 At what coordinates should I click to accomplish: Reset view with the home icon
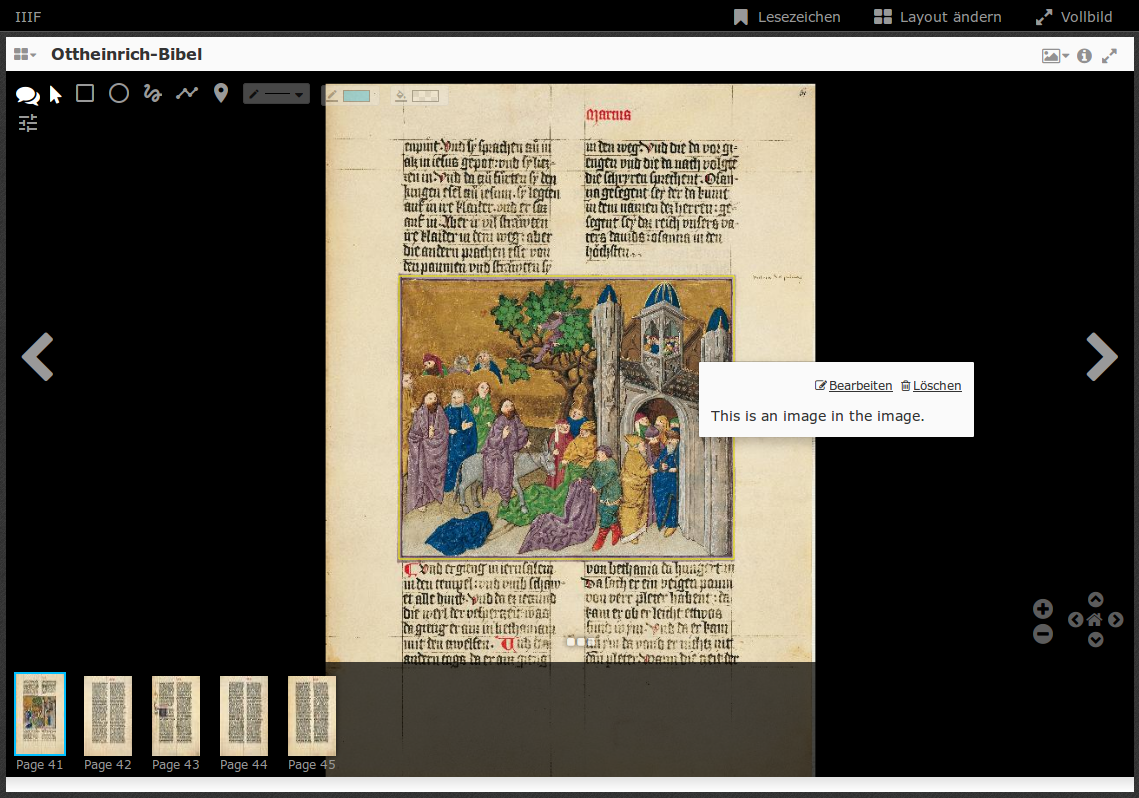point(1095,619)
